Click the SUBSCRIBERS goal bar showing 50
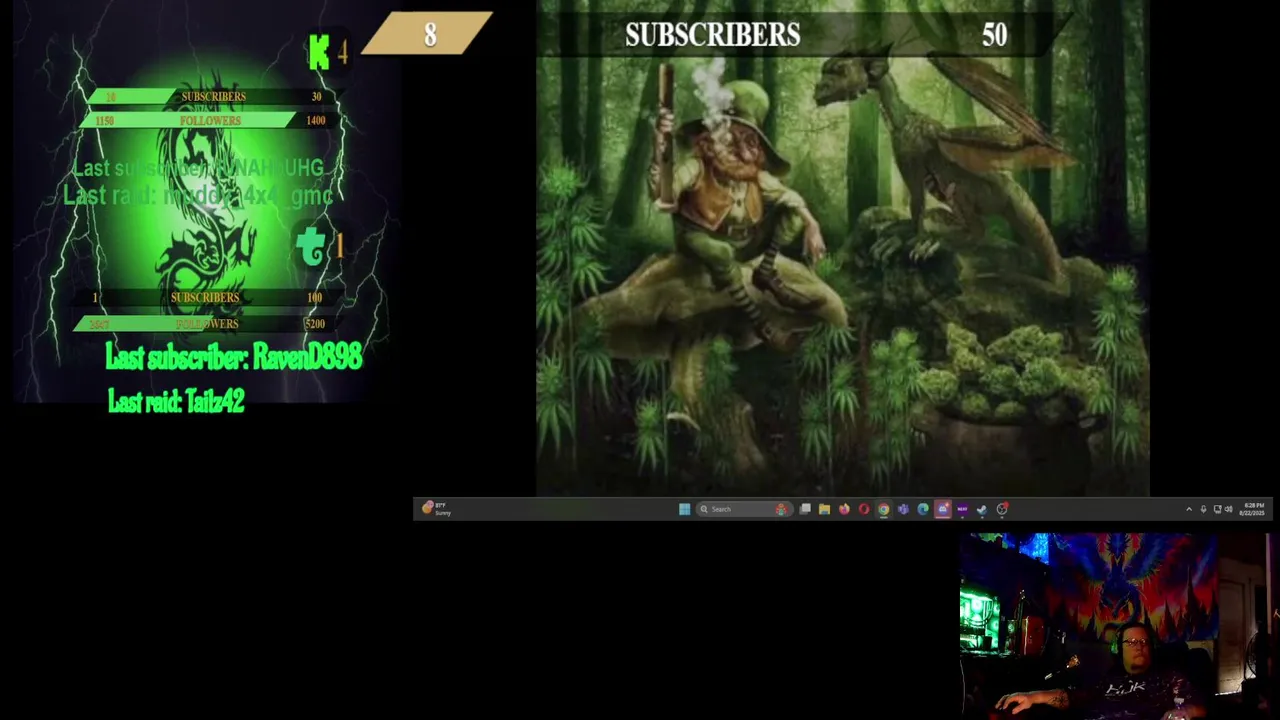This screenshot has width=1280, height=720. (x=800, y=35)
